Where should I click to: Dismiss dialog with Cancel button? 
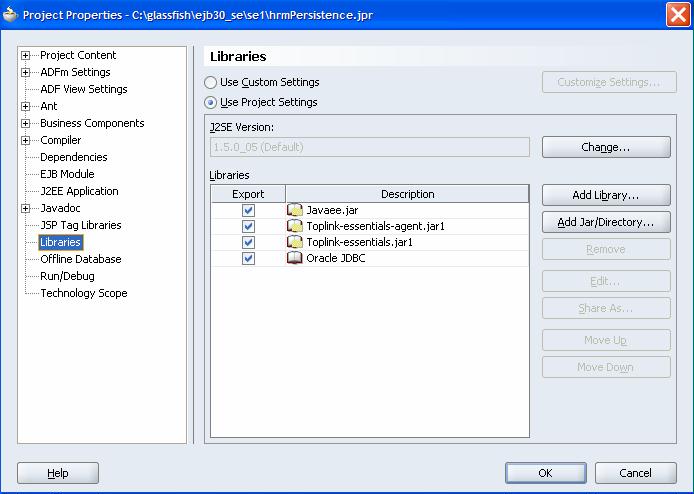(636, 473)
